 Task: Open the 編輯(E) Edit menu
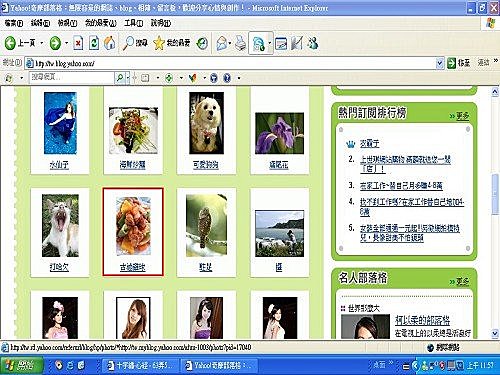point(40,23)
